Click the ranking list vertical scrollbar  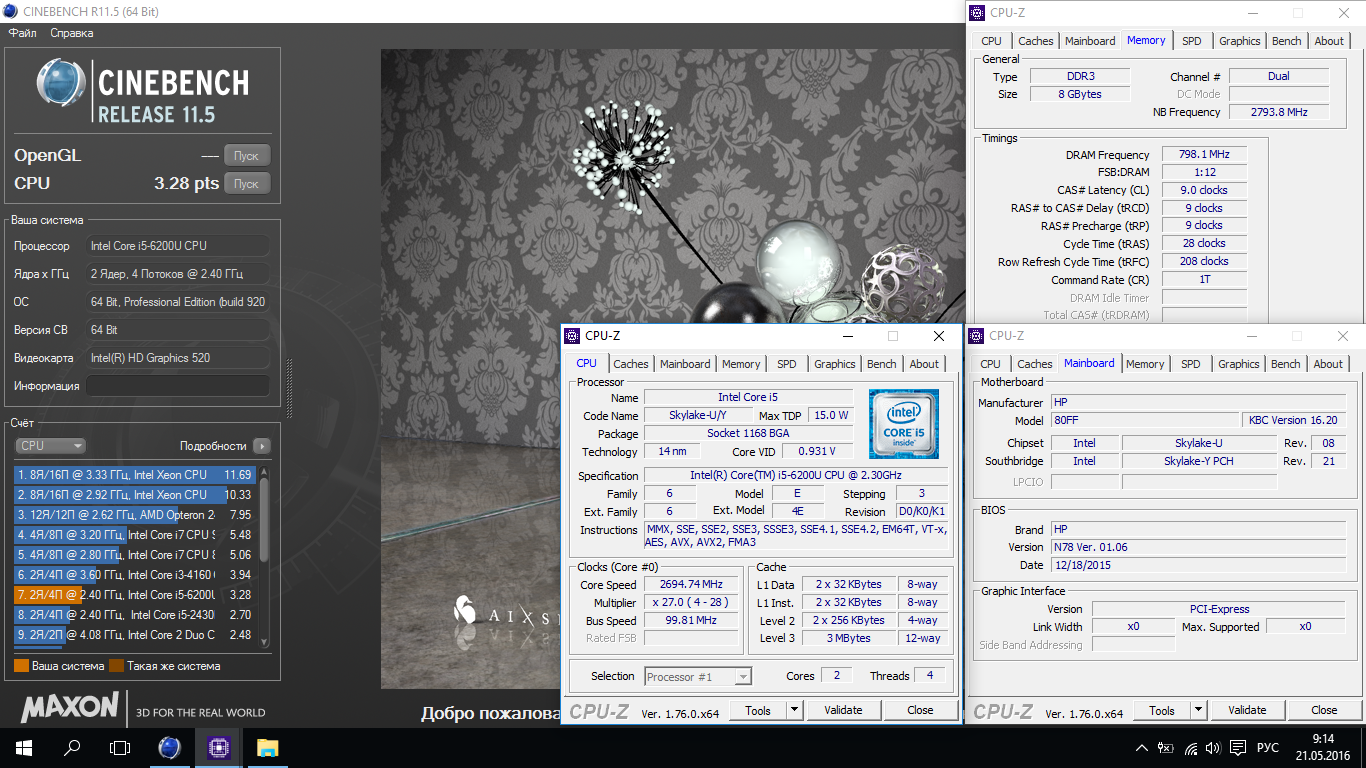click(x=264, y=555)
